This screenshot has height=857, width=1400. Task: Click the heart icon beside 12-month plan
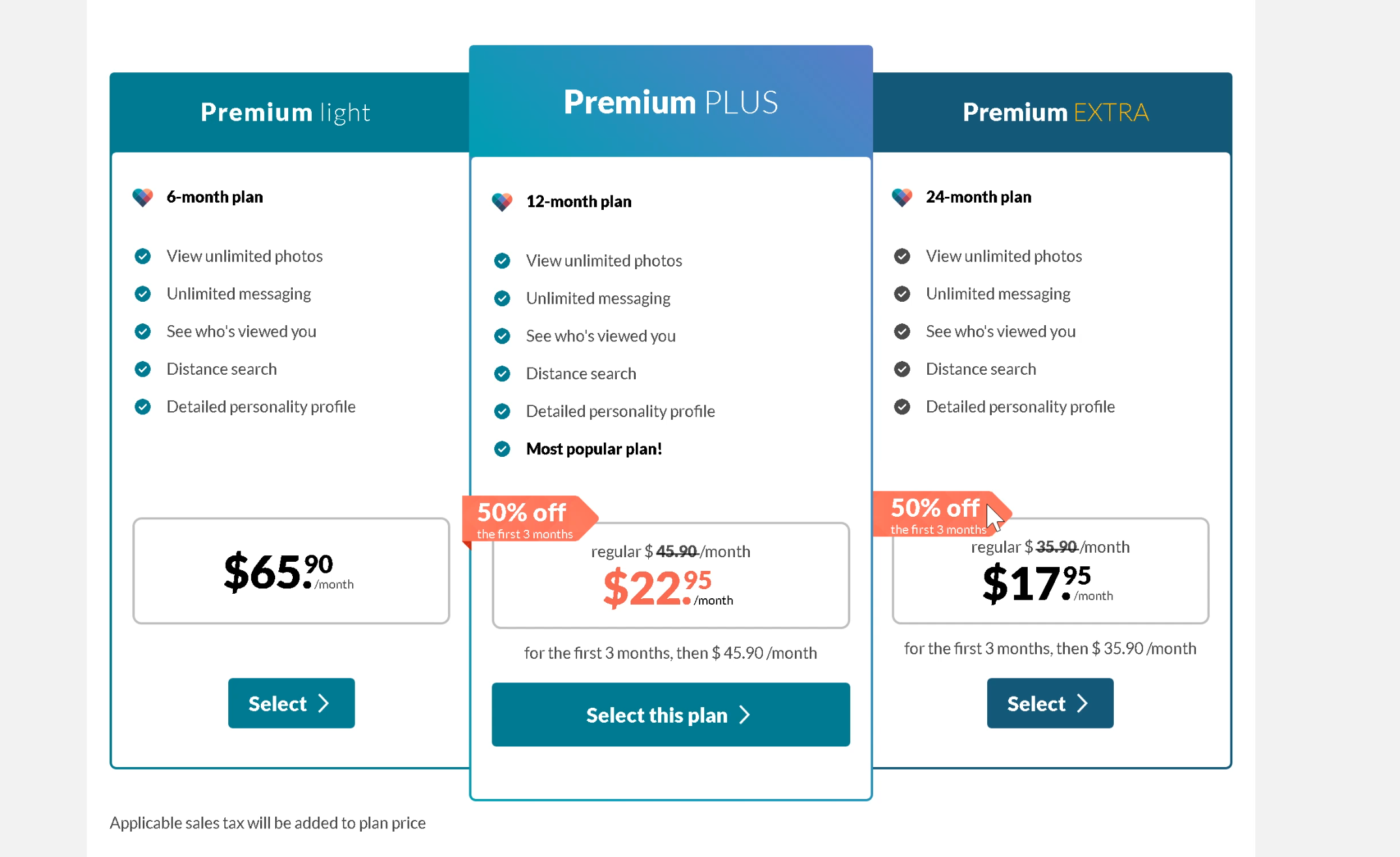(x=502, y=201)
